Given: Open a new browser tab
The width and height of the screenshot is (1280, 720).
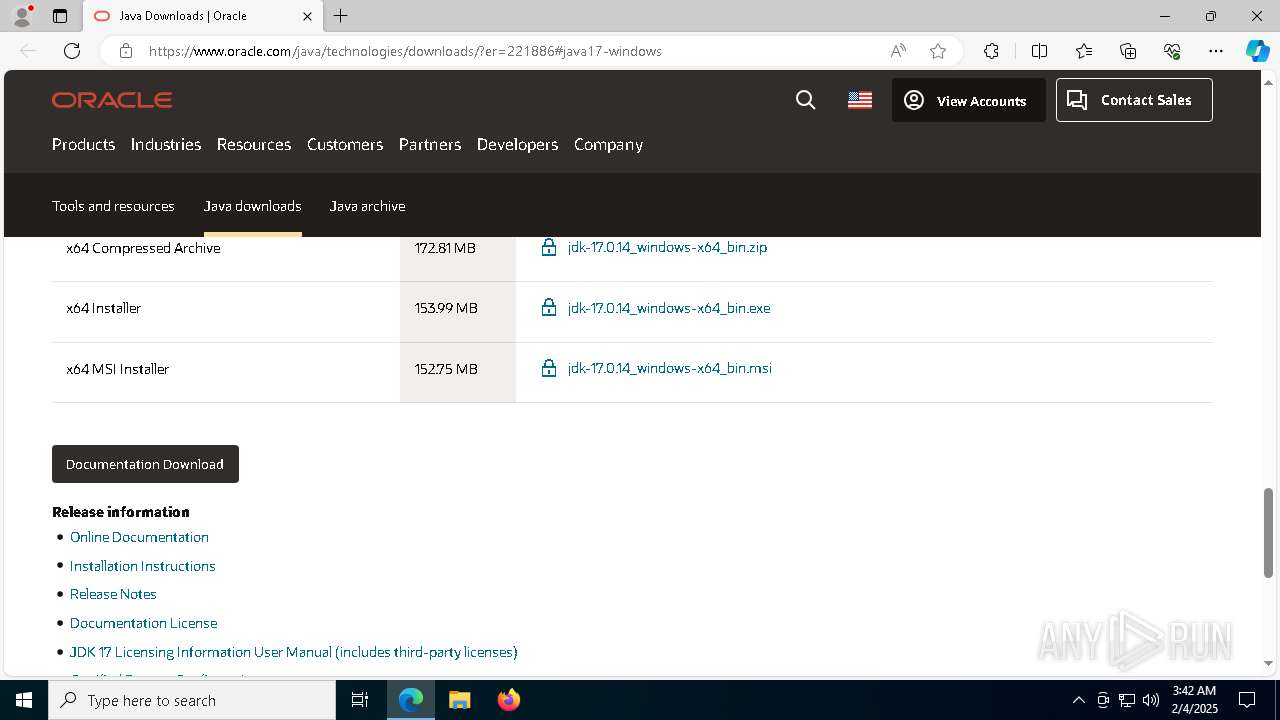Looking at the screenshot, I should (x=341, y=16).
